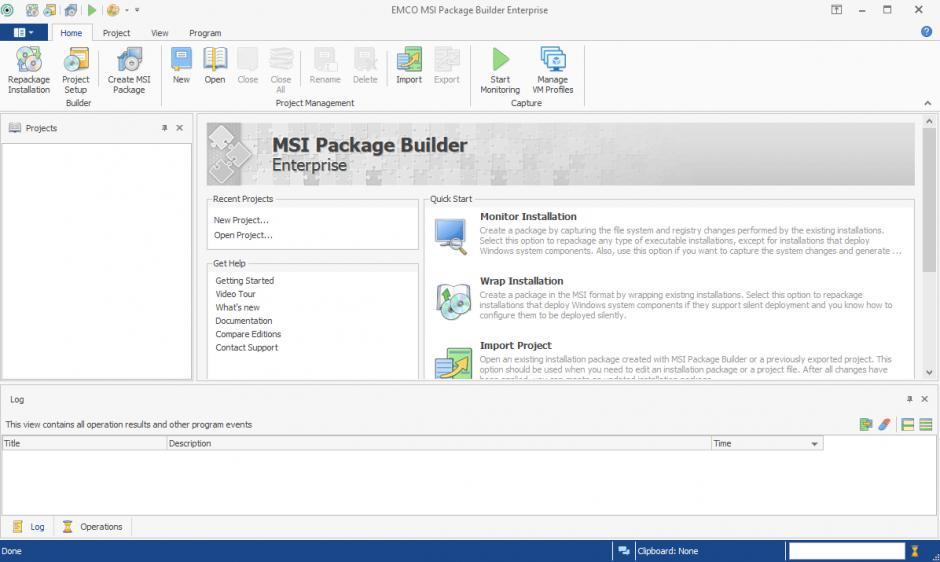Click the Create MSI Package button
Viewport: 940px width, 562px height.
(x=129, y=70)
